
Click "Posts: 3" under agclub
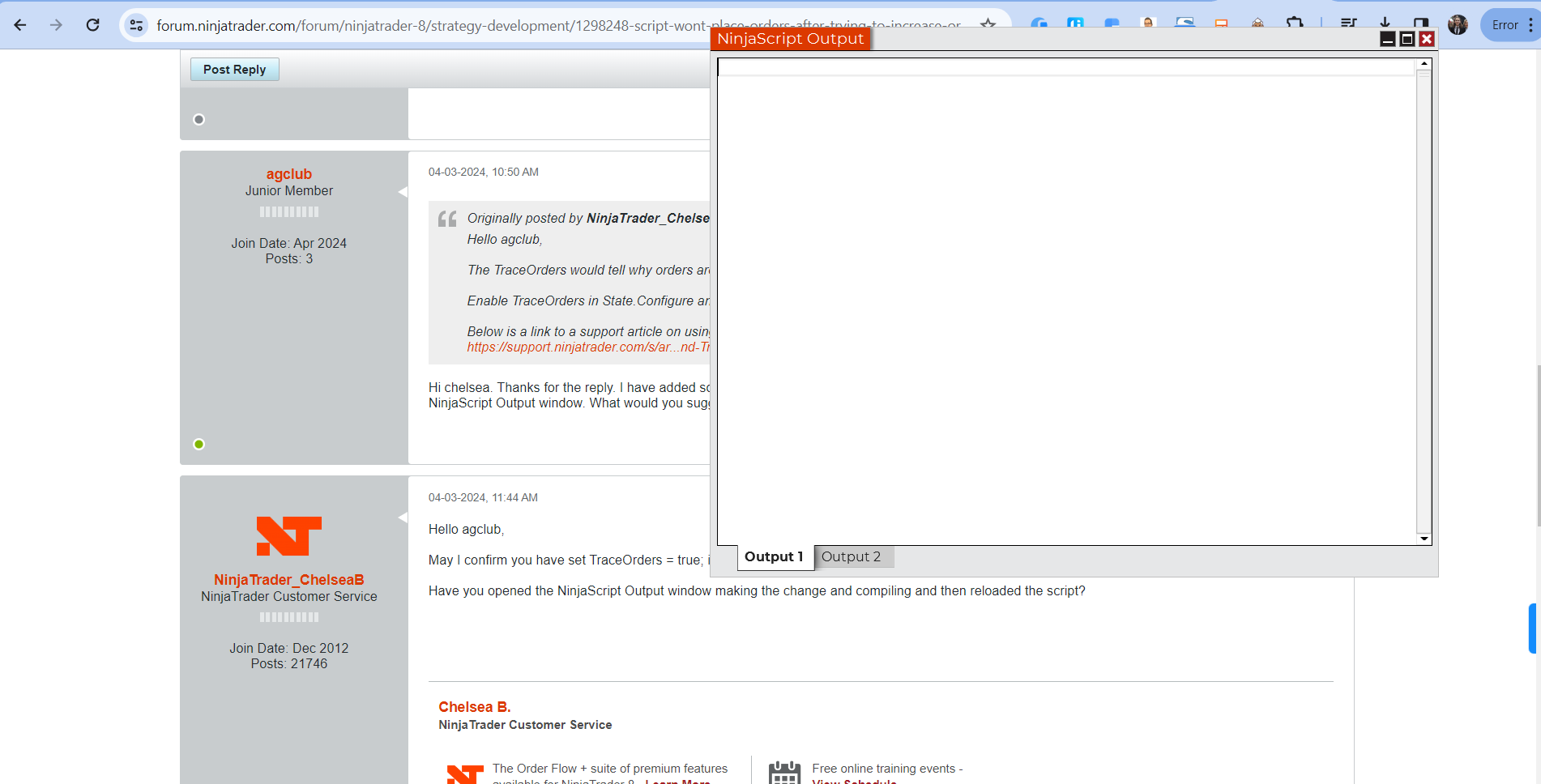(289, 259)
